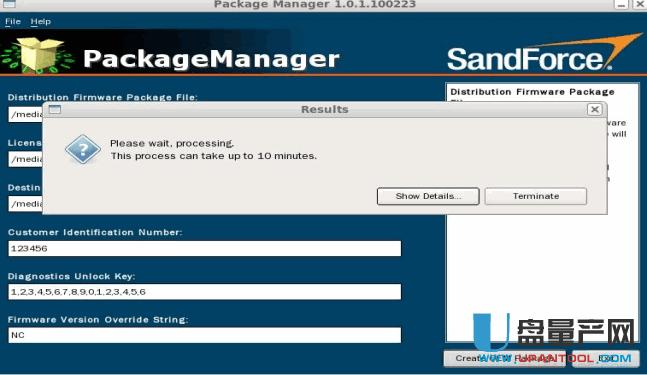This screenshot has height=375, width=647.
Task: Click the 'Distribution Firmware Package File:' label
Action: coord(103,97)
